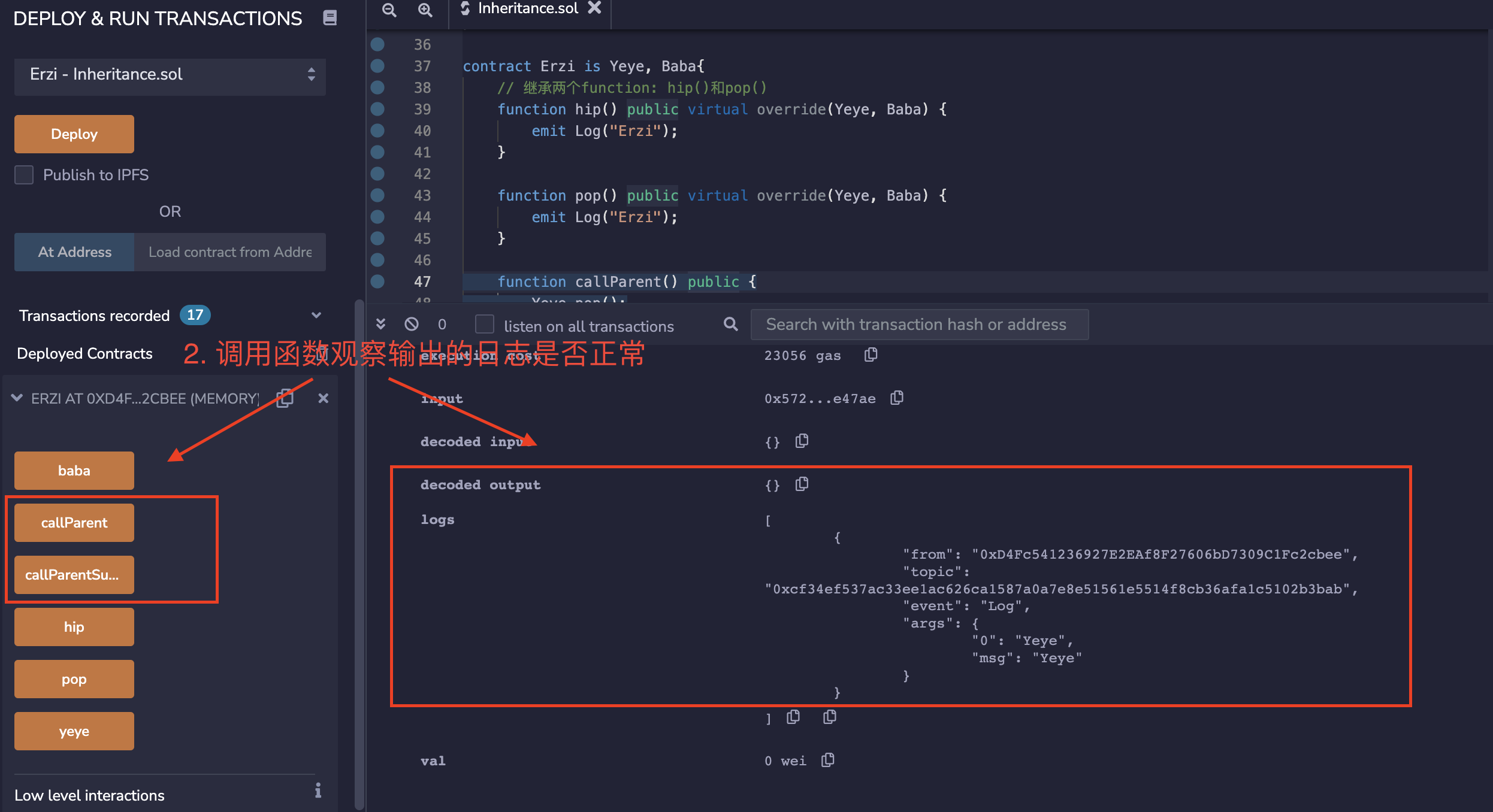
Task: Copy the deployed ERZI contract address
Action: click(285, 398)
